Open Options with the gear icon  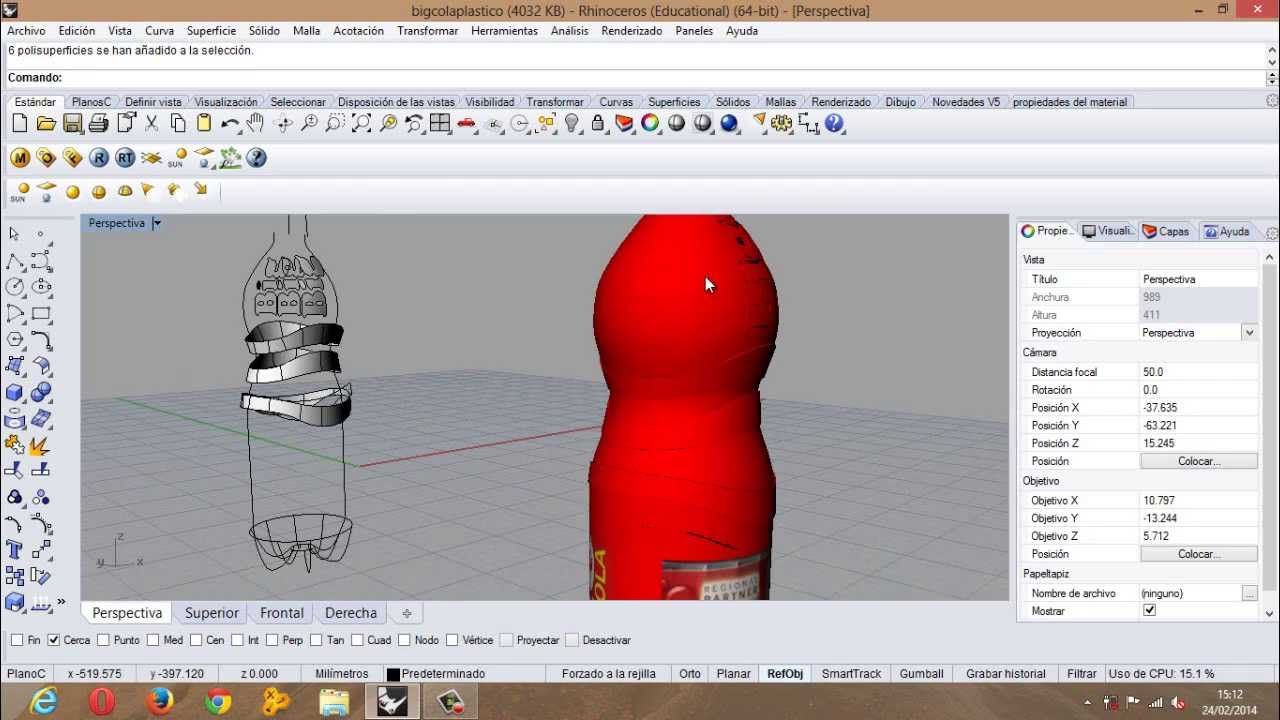[782, 124]
